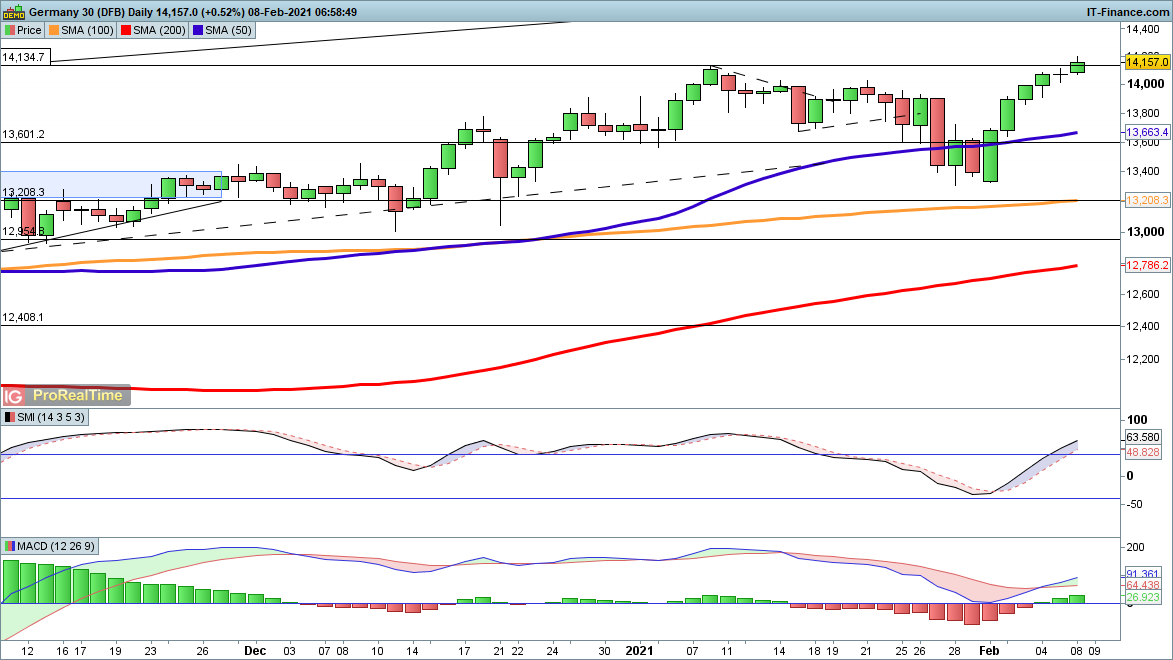Click the Price legend's red-green icon

point(10,30)
